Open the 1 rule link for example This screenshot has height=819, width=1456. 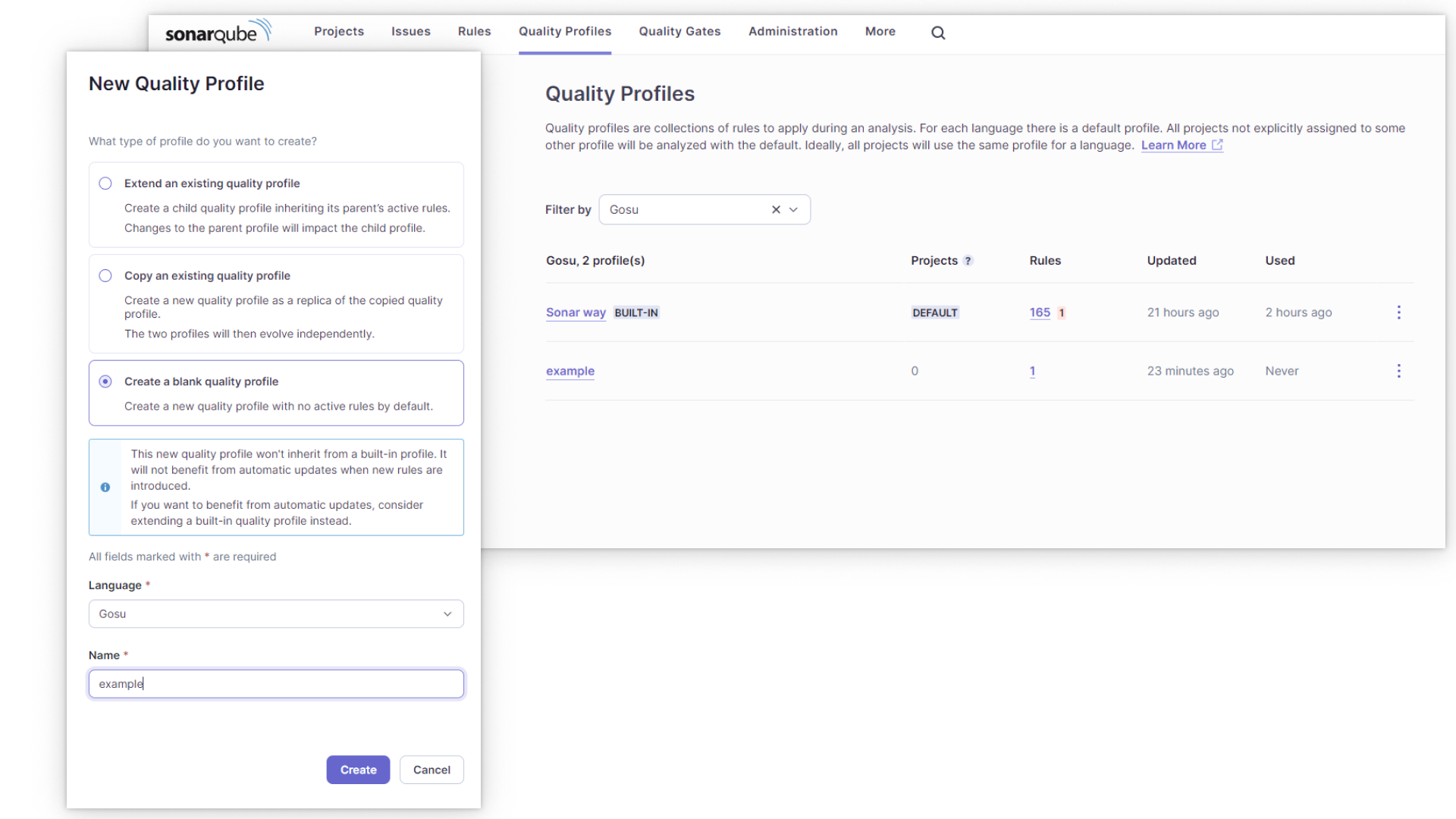1032,371
